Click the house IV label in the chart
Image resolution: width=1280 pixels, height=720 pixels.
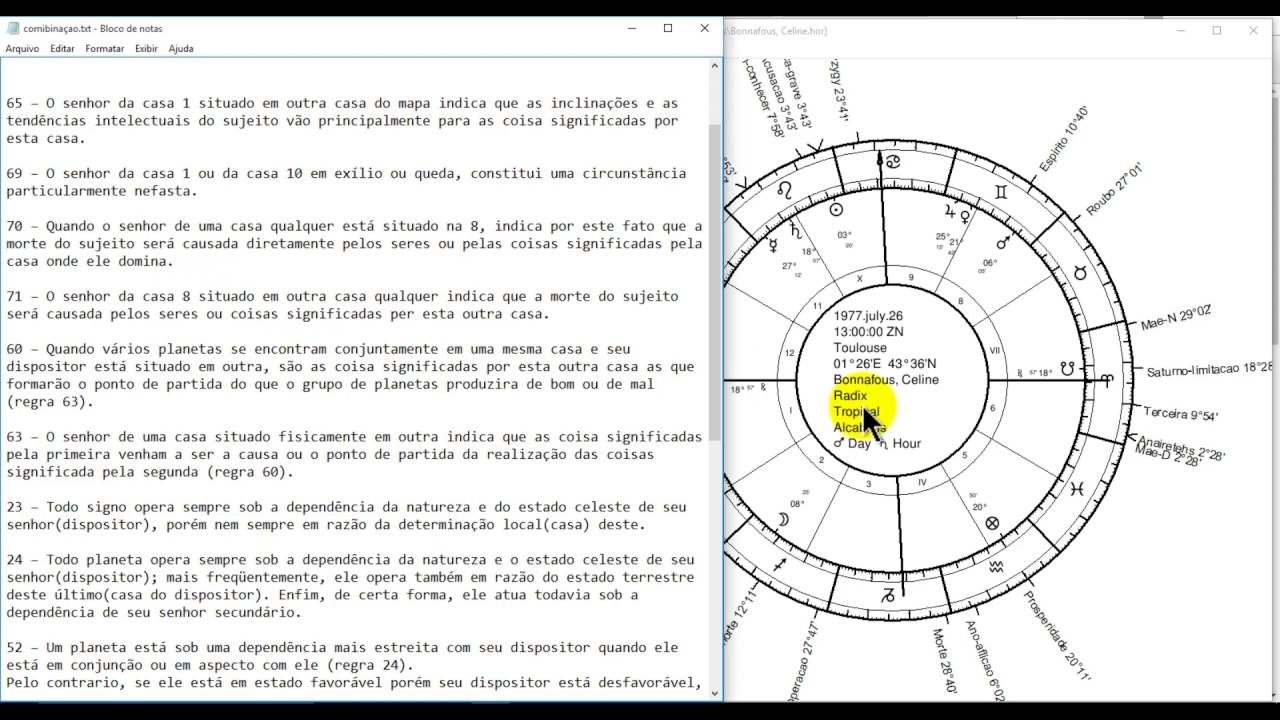[x=922, y=482]
